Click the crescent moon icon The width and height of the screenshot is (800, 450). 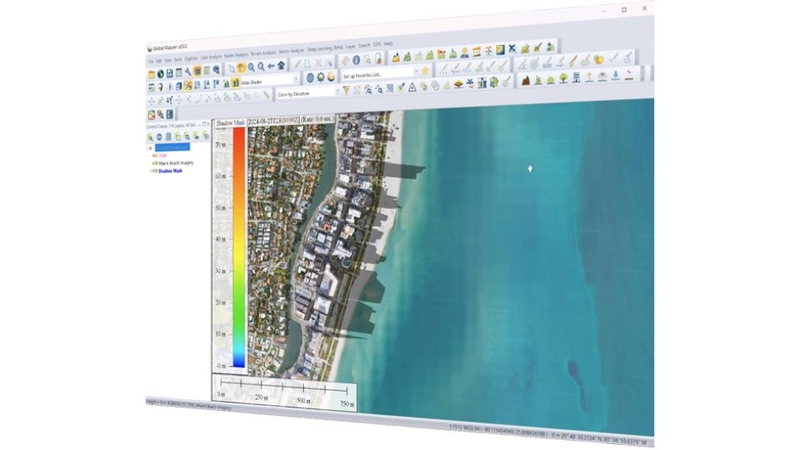pos(331,77)
